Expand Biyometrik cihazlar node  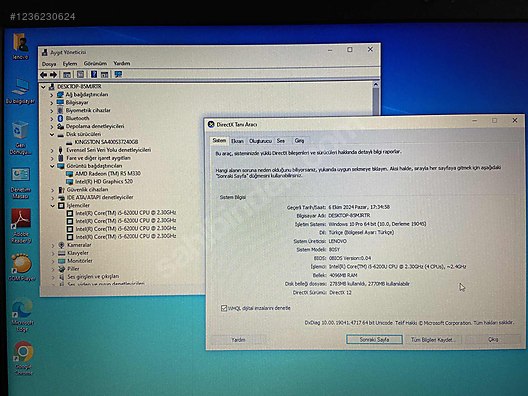pos(52,110)
